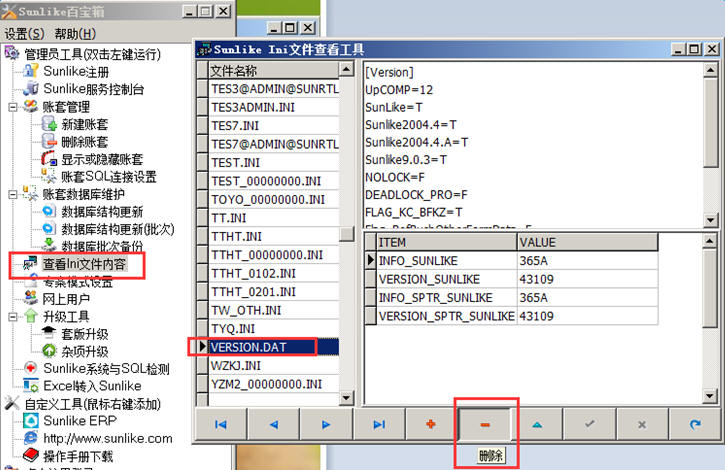The height and width of the screenshot is (470, 725).
Task: Go to next record navigator button
Action: pyautogui.click(x=326, y=424)
